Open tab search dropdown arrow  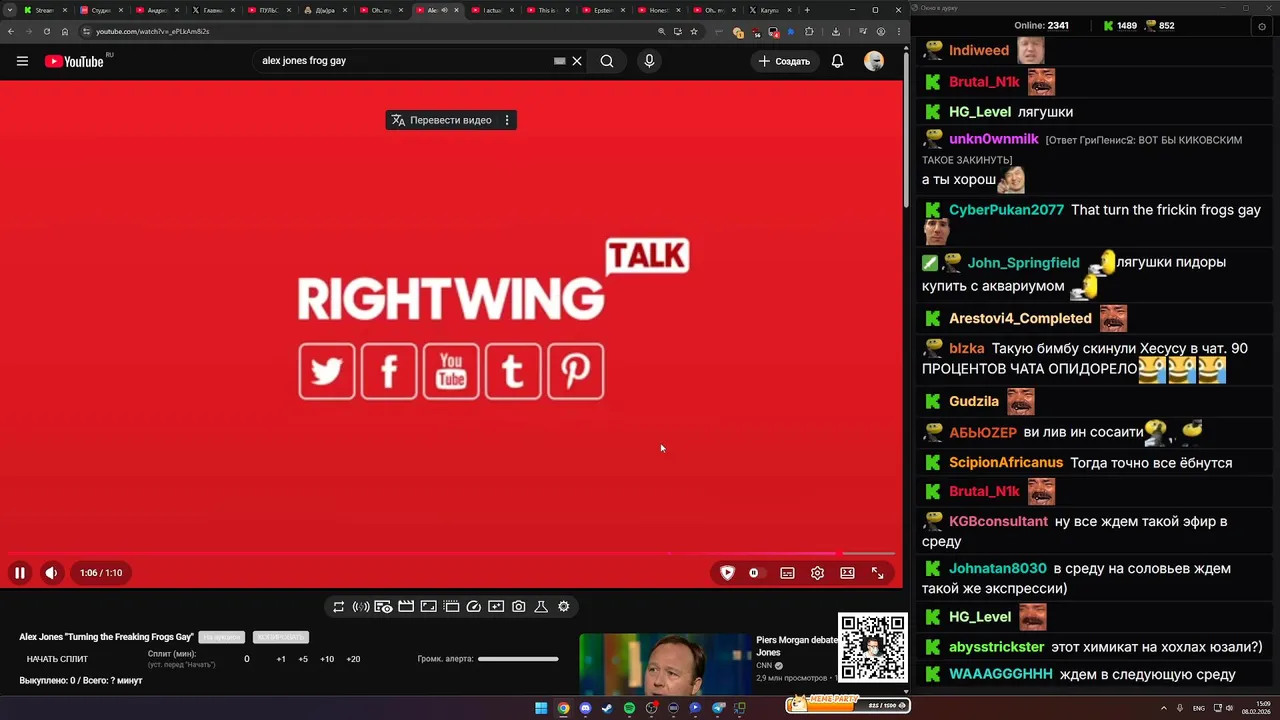[x=10, y=10]
